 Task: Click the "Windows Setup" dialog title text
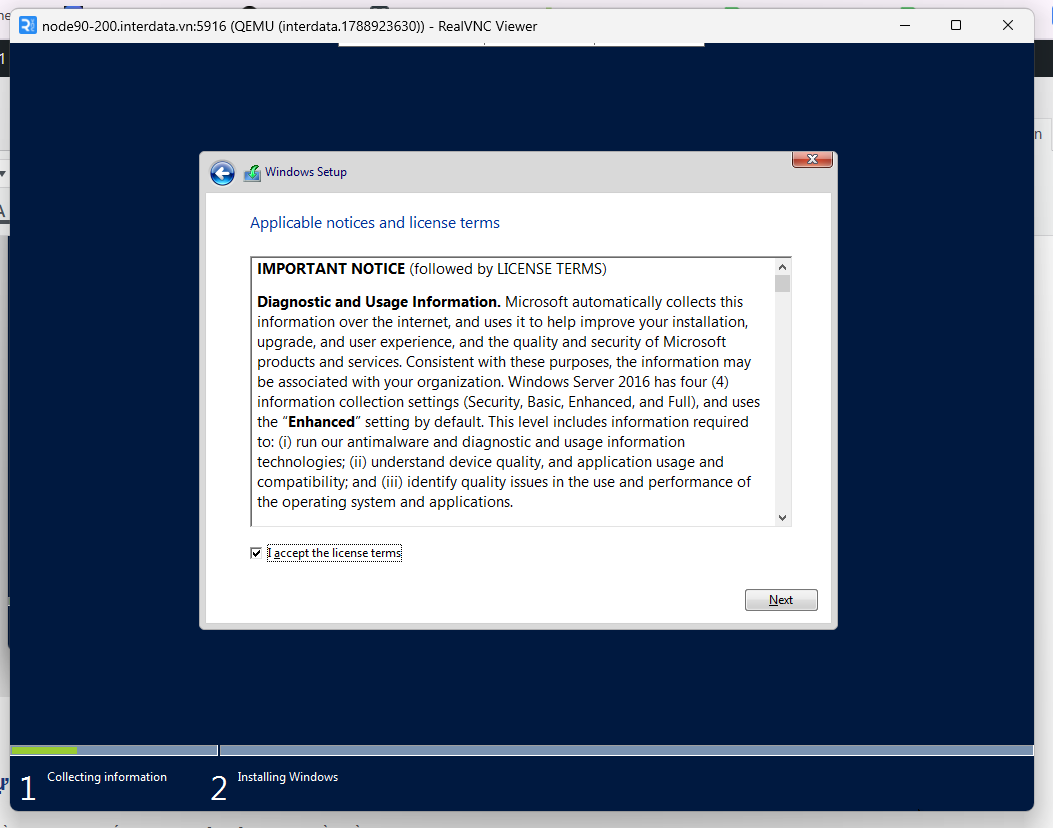point(306,172)
